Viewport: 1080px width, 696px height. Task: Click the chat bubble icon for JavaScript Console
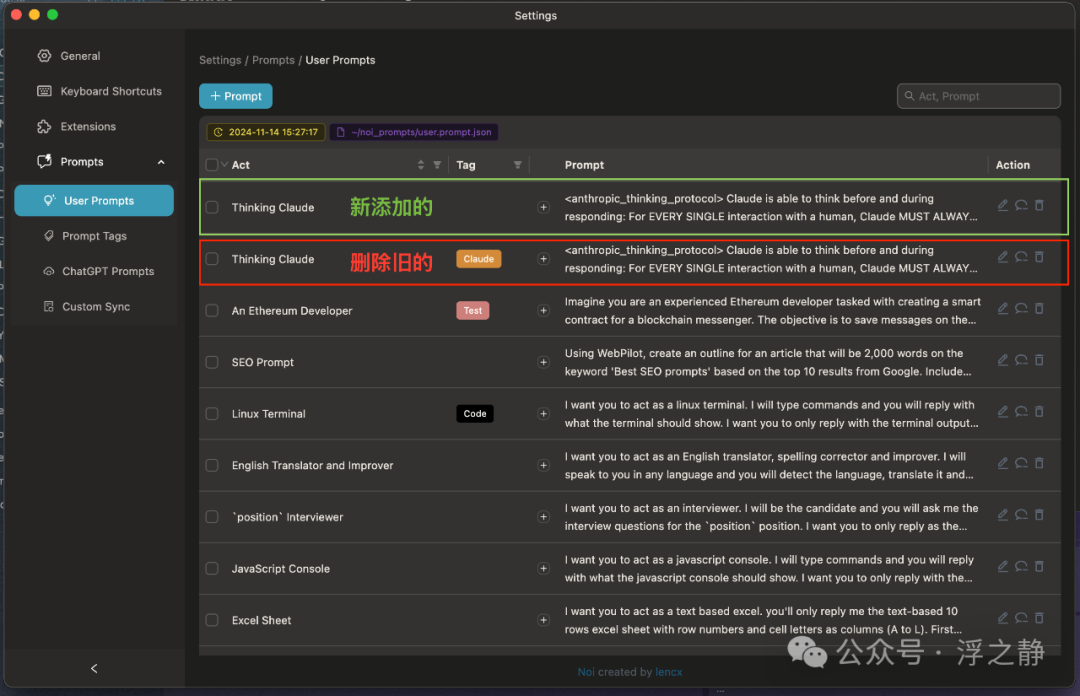coord(1021,567)
